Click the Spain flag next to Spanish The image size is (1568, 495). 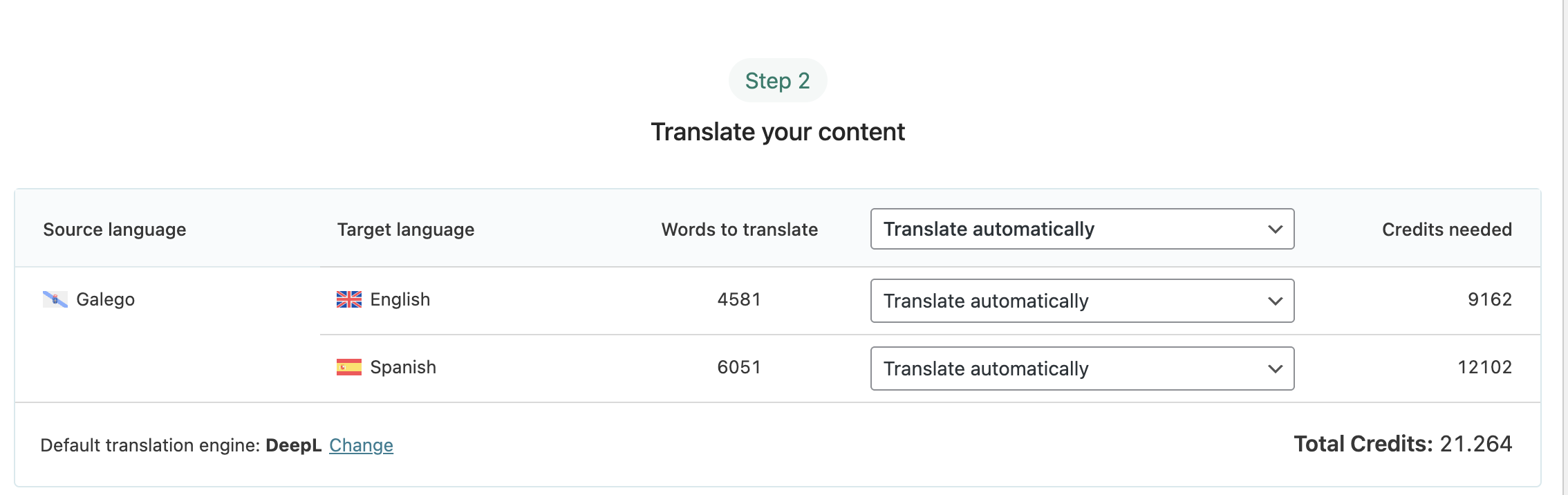[349, 367]
